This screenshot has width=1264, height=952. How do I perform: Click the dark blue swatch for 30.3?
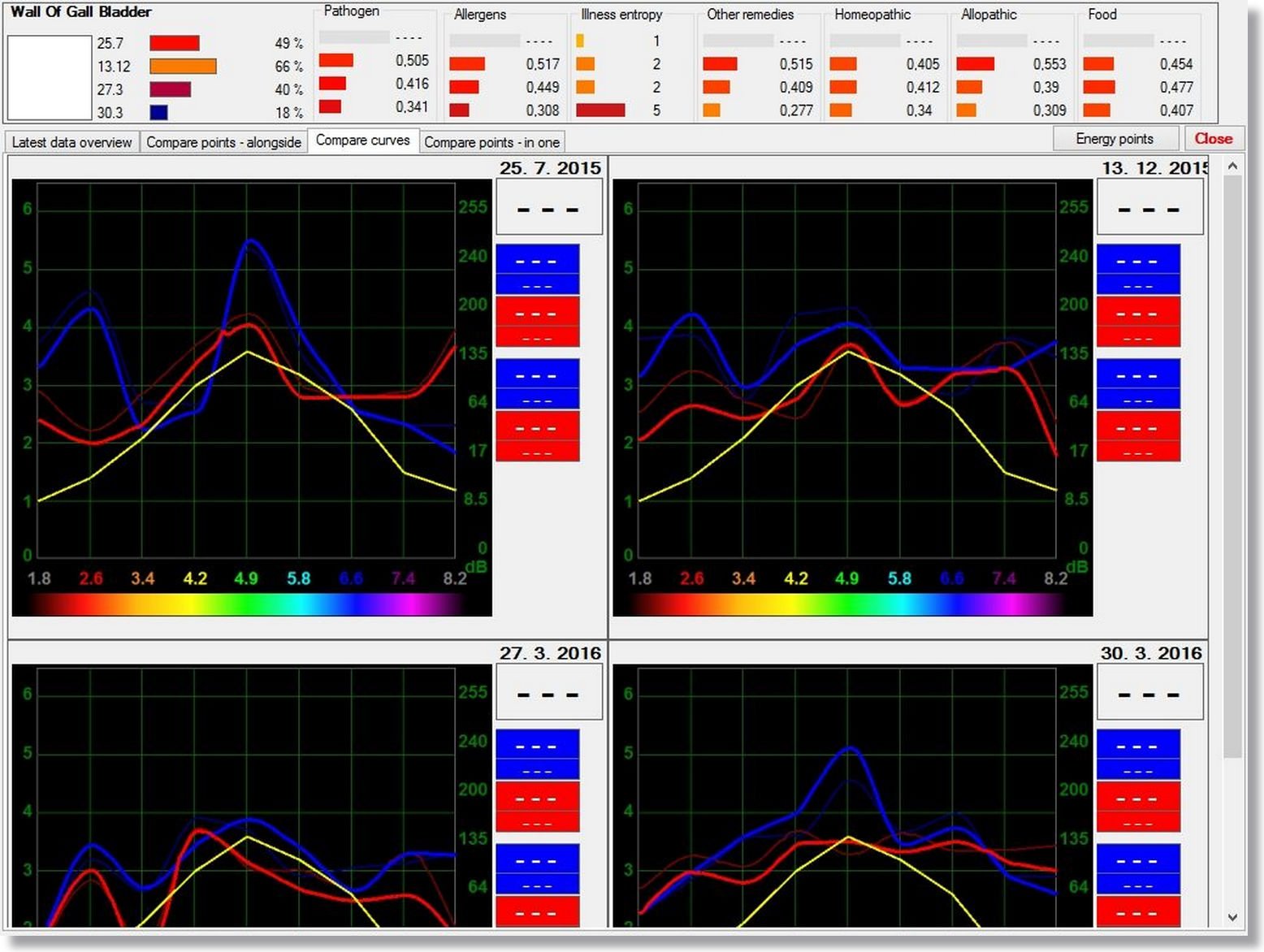click(x=158, y=112)
